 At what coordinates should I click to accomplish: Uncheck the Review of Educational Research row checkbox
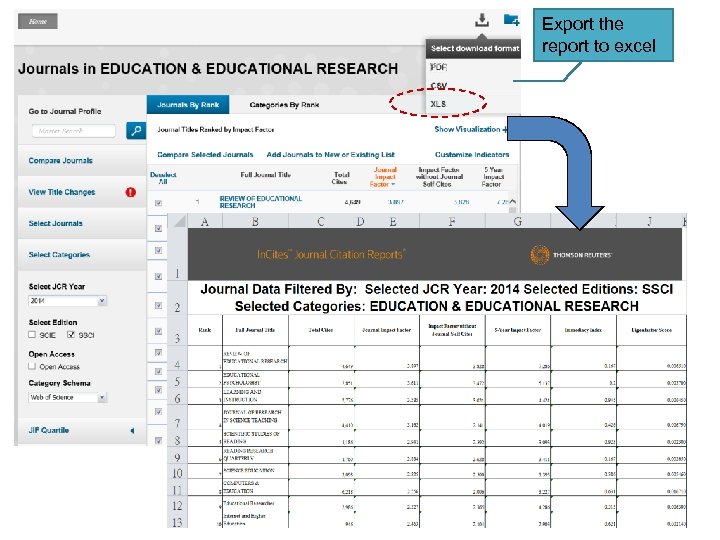[158, 203]
